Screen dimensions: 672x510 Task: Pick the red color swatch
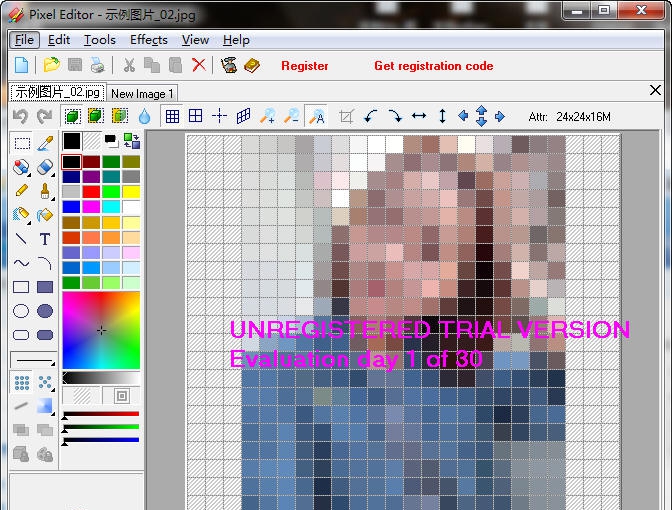tap(91, 192)
